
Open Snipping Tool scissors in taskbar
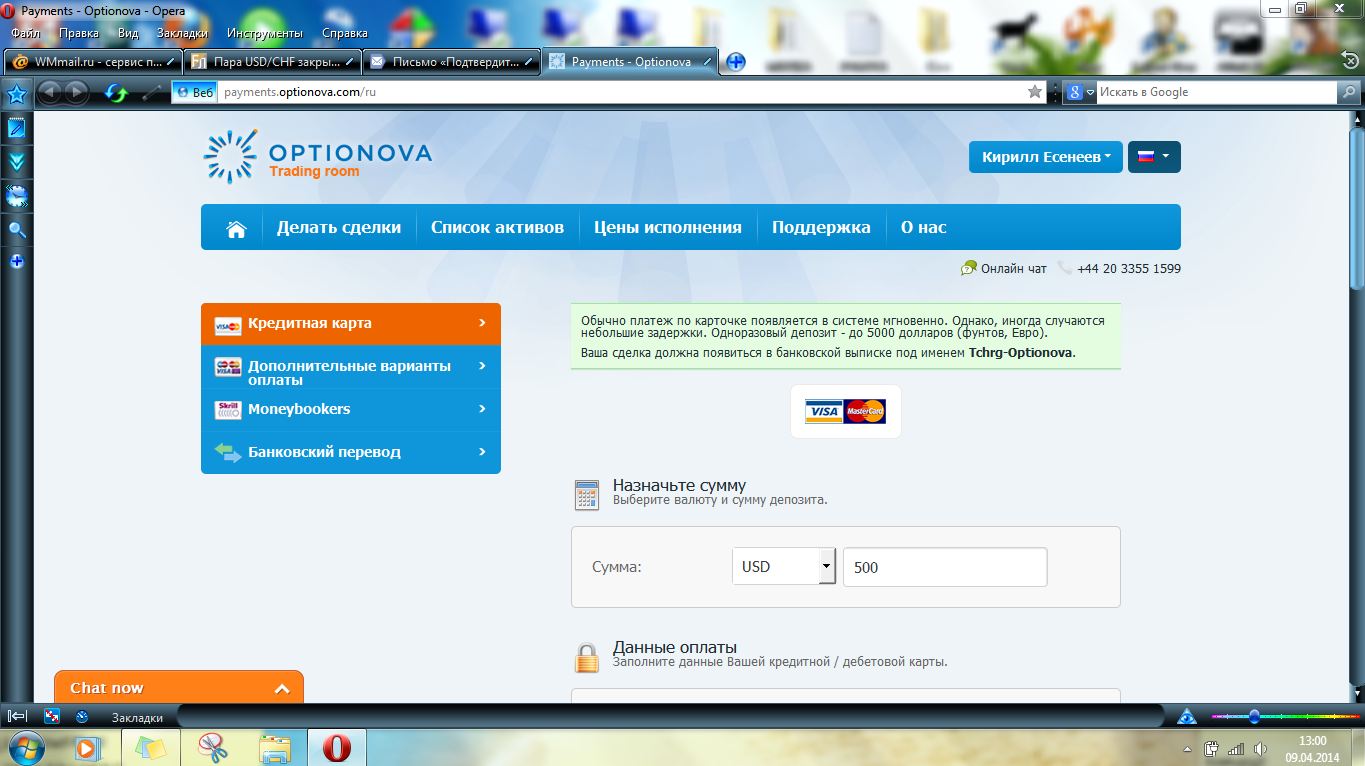coord(212,747)
